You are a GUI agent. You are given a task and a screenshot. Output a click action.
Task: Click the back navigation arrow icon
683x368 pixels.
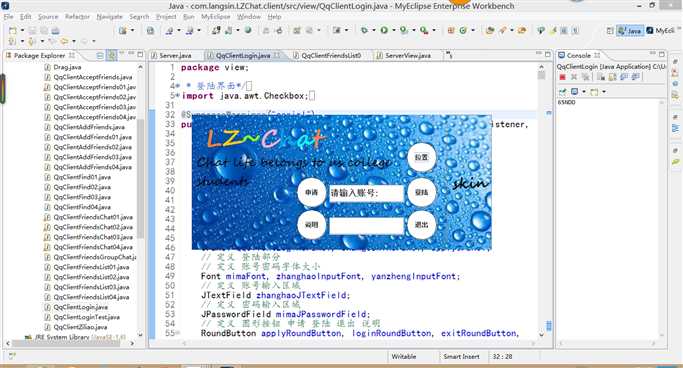pyautogui.click(x=64, y=41)
